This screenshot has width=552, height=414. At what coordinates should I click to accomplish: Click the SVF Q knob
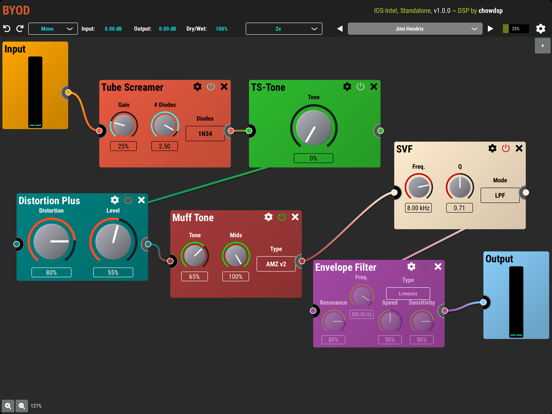(x=459, y=187)
